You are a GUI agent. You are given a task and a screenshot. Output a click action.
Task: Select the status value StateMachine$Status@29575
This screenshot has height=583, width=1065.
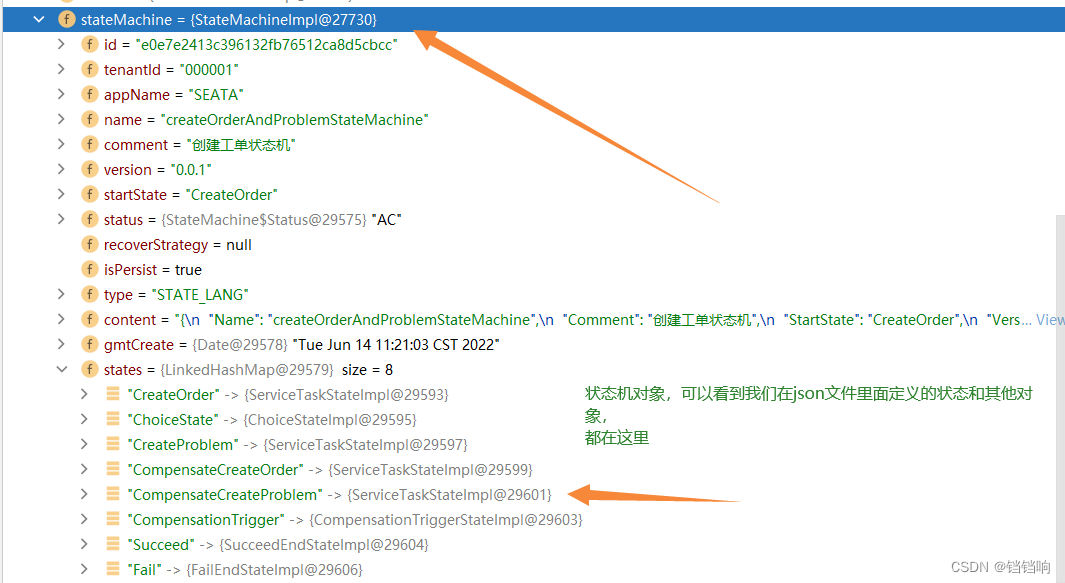(264, 219)
